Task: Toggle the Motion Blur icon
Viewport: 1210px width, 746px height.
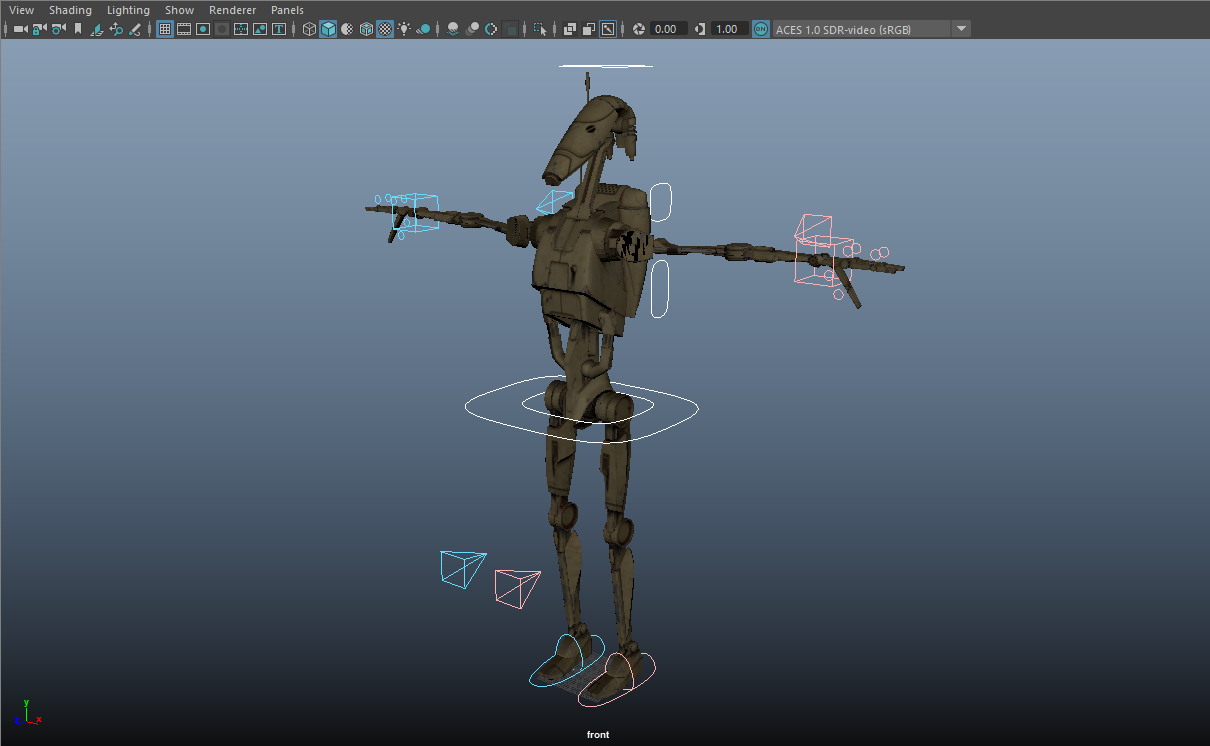Action: click(x=472, y=29)
